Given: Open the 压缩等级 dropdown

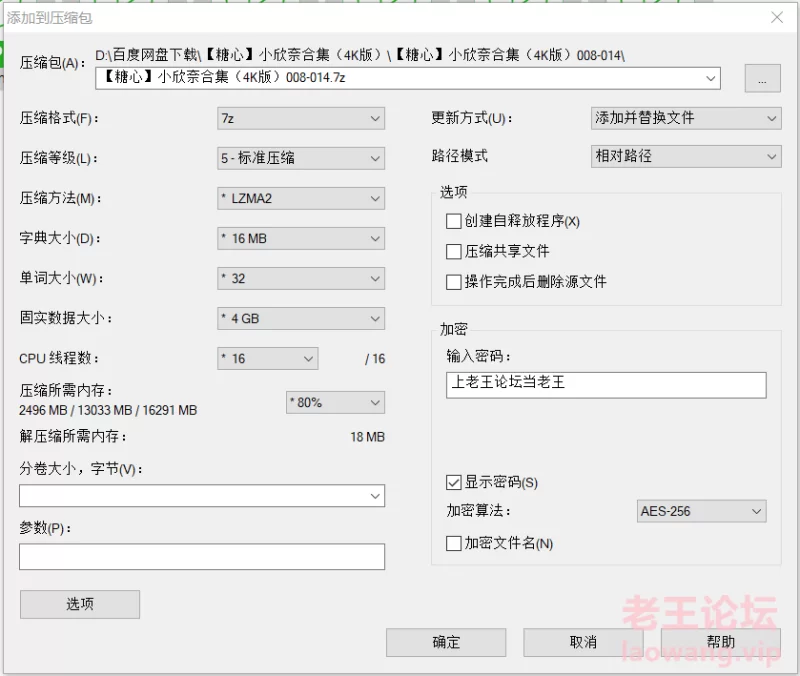Looking at the screenshot, I should pos(301,158).
